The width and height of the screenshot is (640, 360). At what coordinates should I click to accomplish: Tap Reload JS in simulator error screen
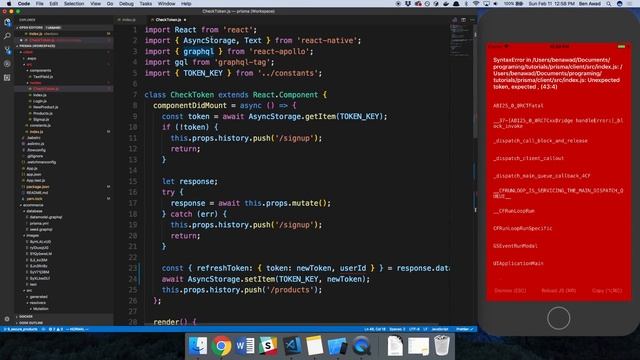point(558,291)
